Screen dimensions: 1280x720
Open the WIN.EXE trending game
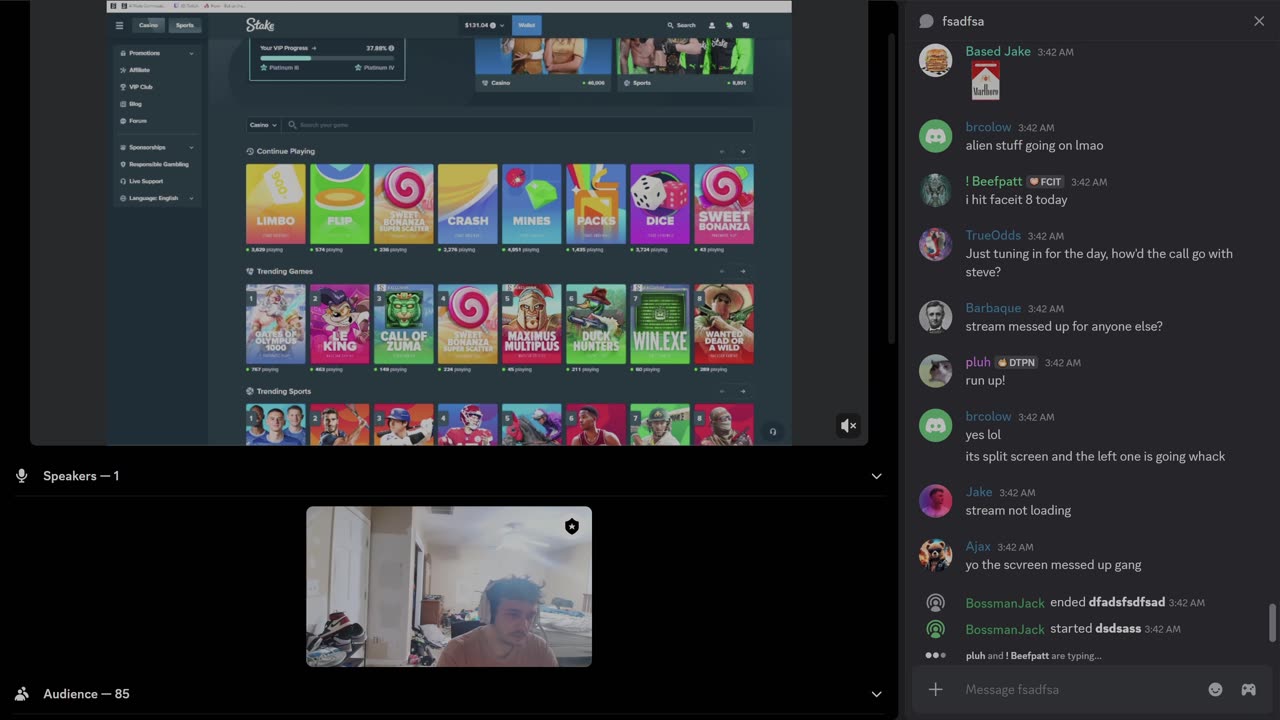659,324
